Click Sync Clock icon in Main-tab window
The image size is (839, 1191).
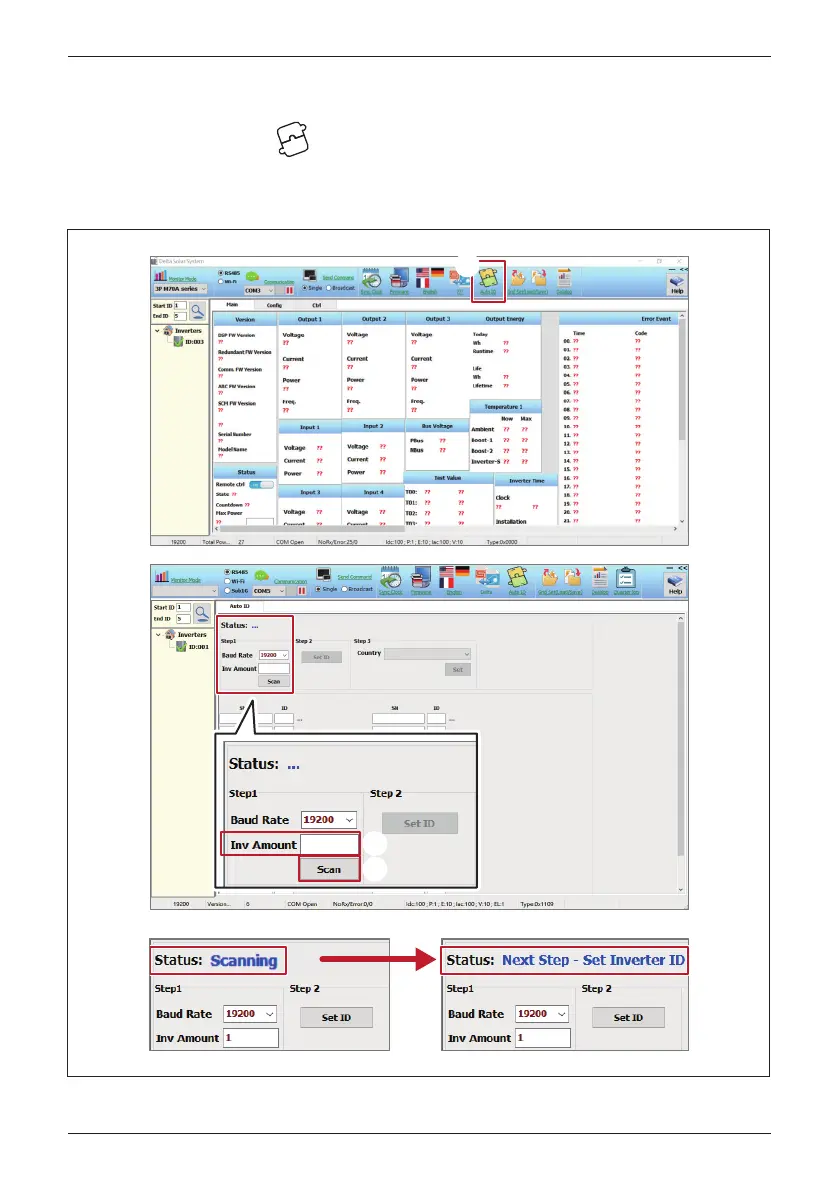371,279
